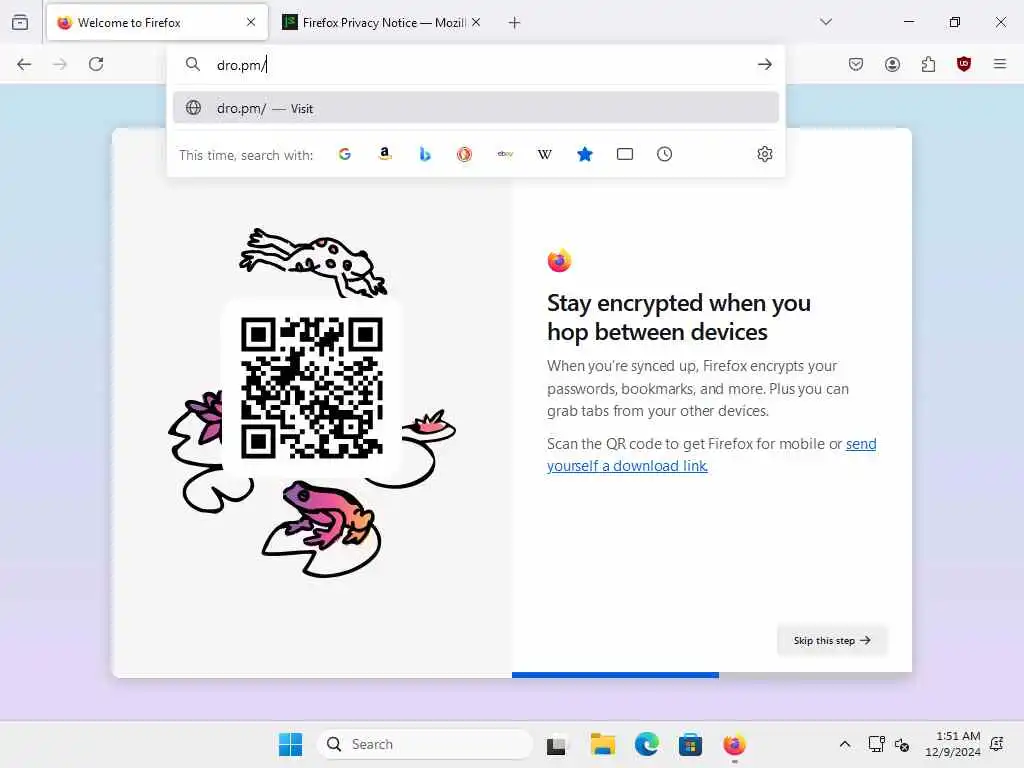Switch to Welcome to Firefox tab
Viewport: 1024px width, 768px height.
[x=157, y=23]
